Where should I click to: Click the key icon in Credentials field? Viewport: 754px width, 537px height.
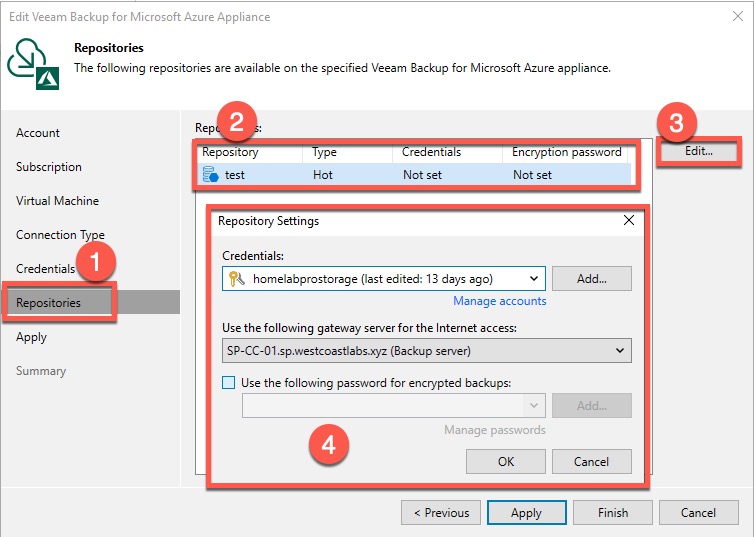point(236,278)
